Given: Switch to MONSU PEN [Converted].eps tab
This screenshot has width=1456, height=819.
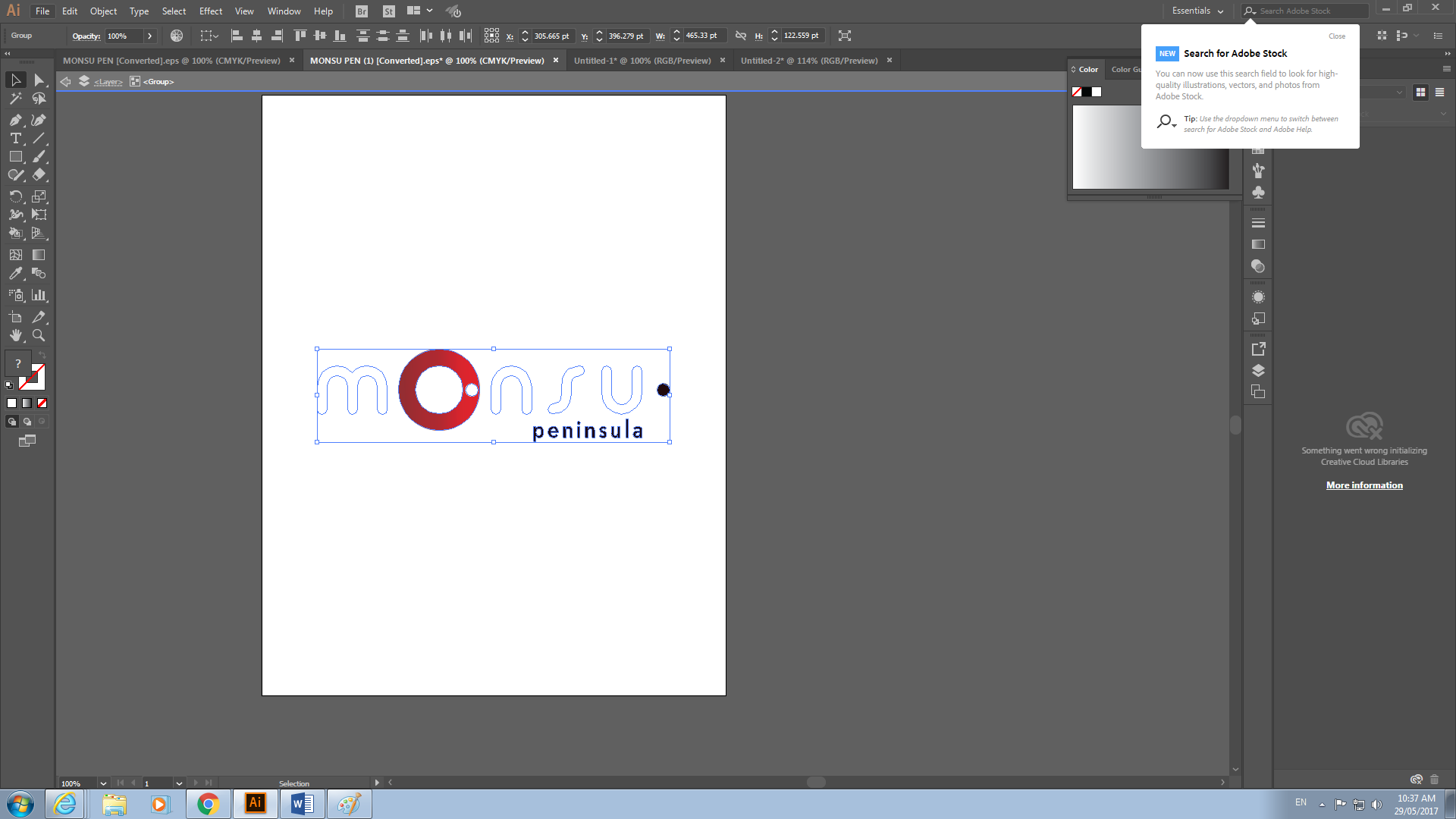Looking at the screenshot, I should point(171,61).
